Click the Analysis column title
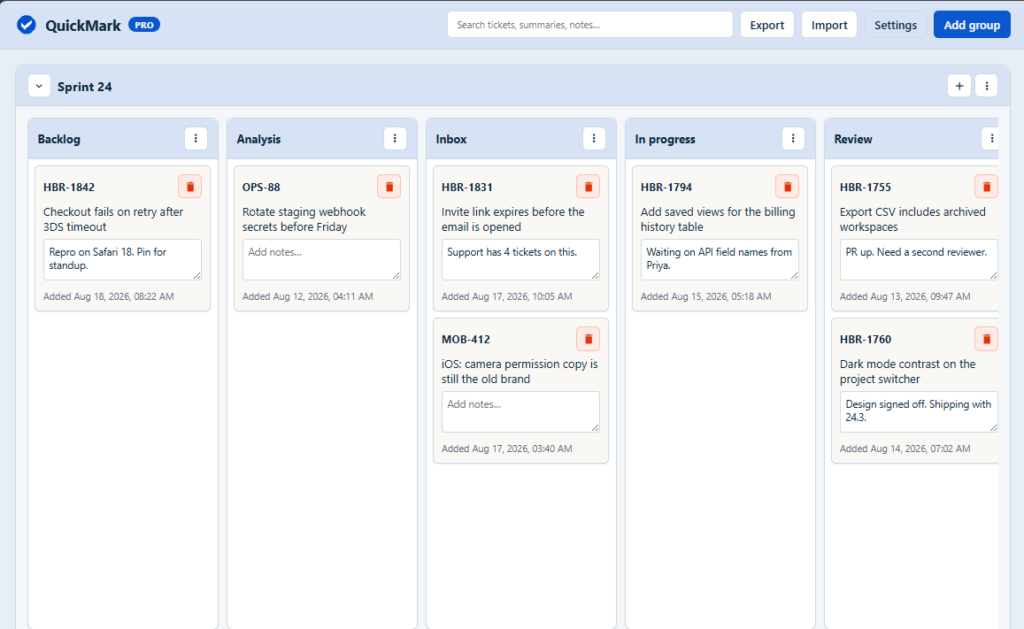Screen dimensions: 1024x629 [x=259, y=139]
